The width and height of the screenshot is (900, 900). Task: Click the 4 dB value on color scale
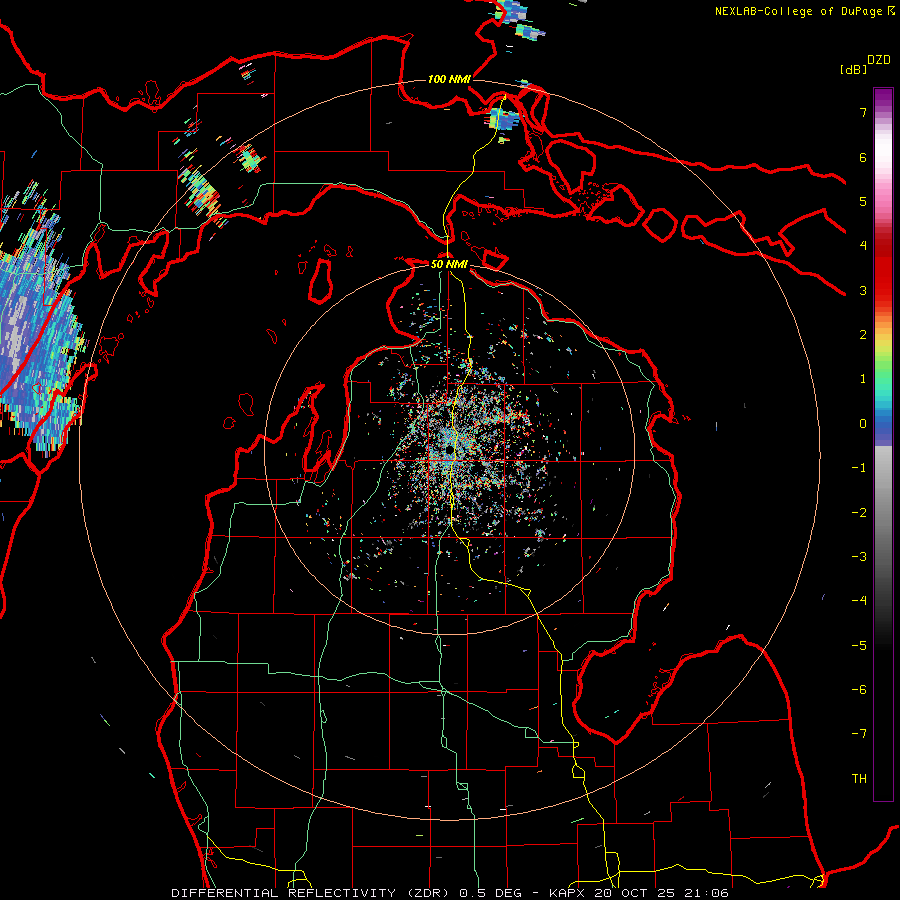coord(863,246)
